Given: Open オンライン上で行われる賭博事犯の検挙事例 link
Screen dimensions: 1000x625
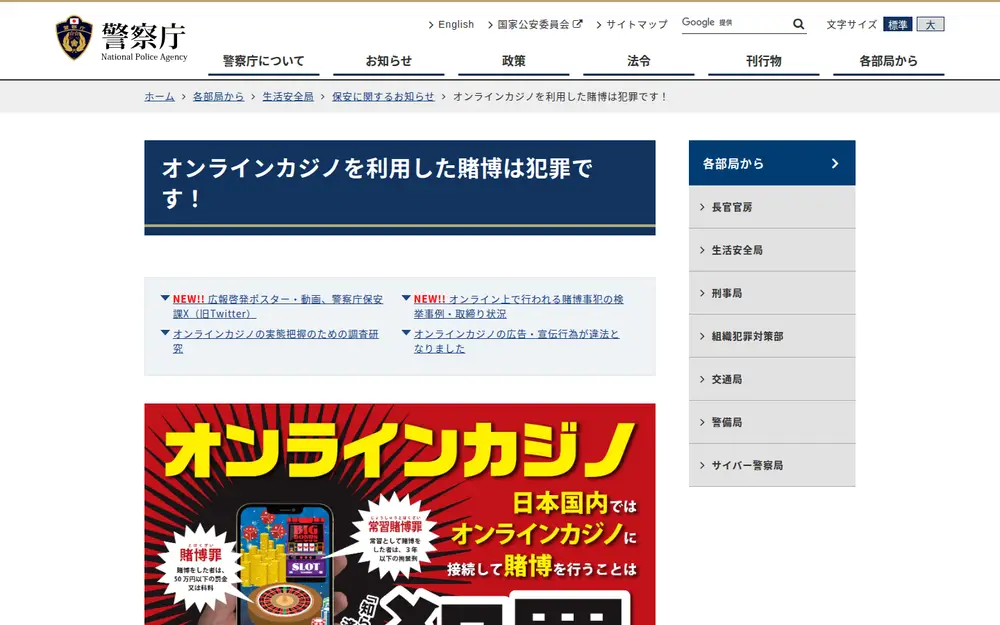Looking at the screenshot, I should click(x=518, y=306).
